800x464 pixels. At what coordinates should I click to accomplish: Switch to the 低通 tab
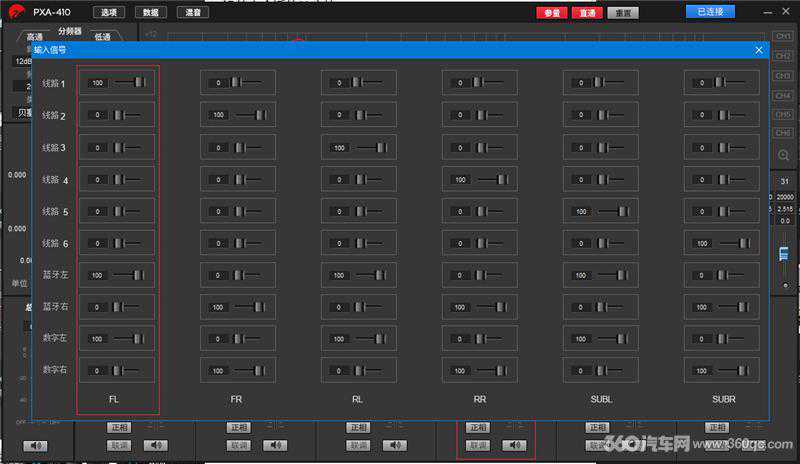102,36
